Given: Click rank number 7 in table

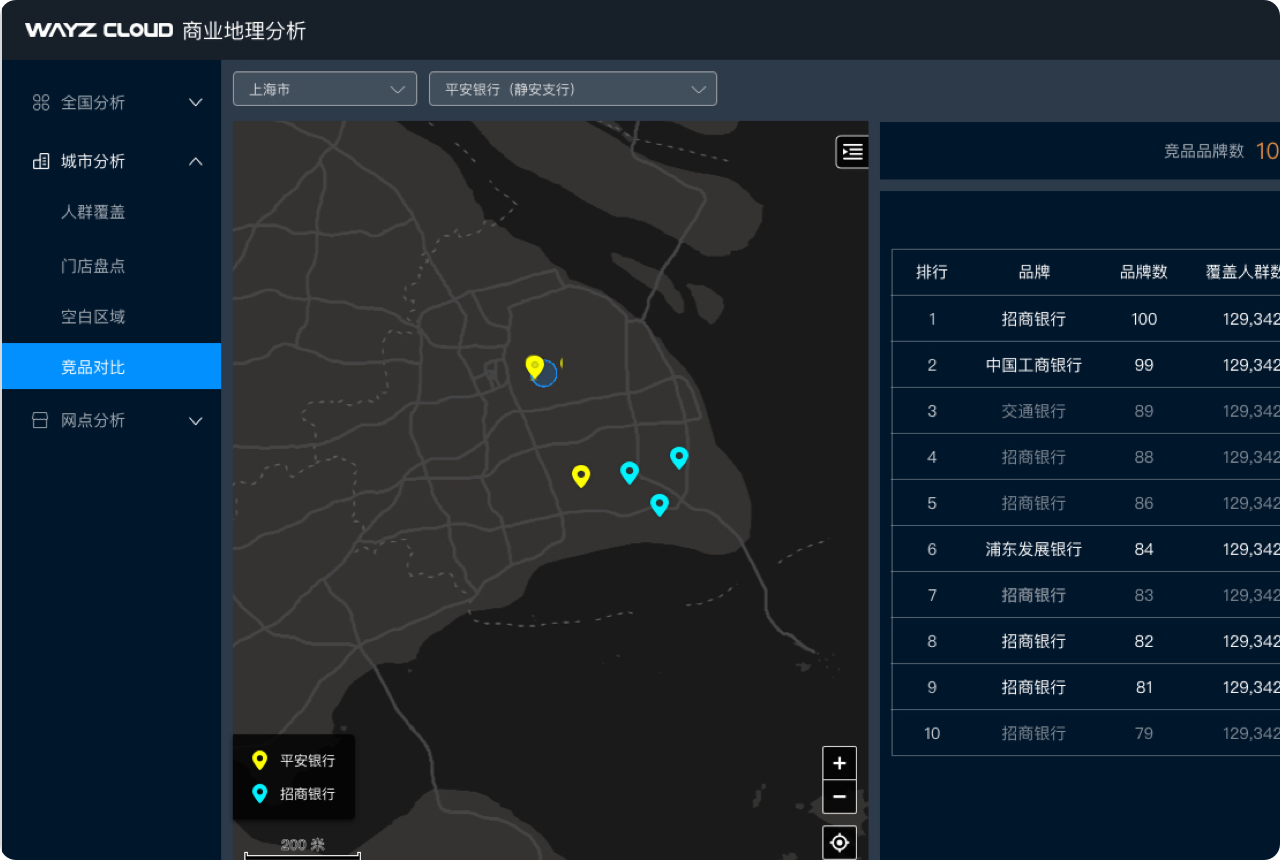Looking at the screenshot, I should tap(932, 595).
